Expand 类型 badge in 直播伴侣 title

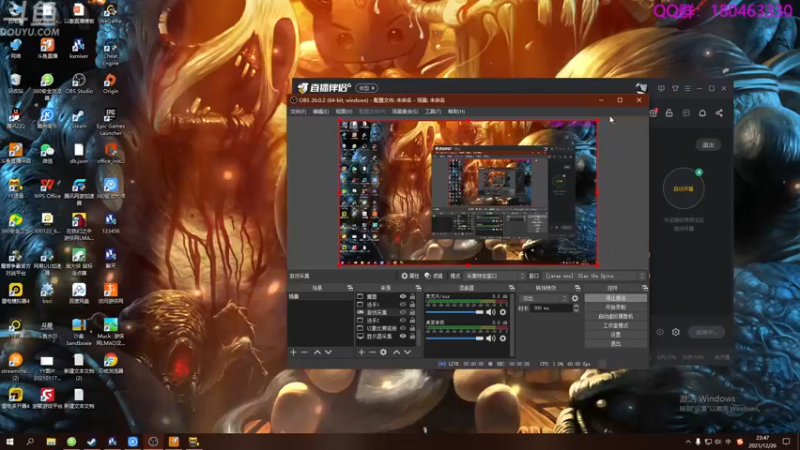pos(366,88)
